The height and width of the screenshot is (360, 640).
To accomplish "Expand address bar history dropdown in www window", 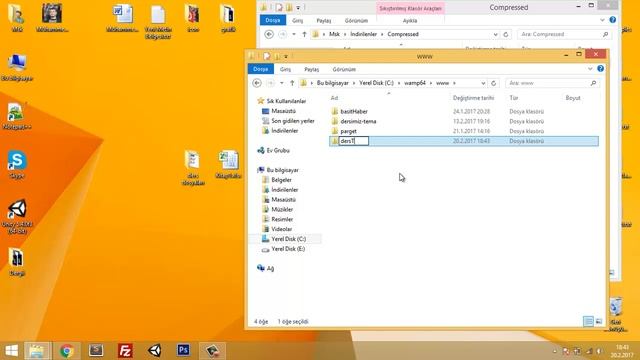I will (483, 83).
